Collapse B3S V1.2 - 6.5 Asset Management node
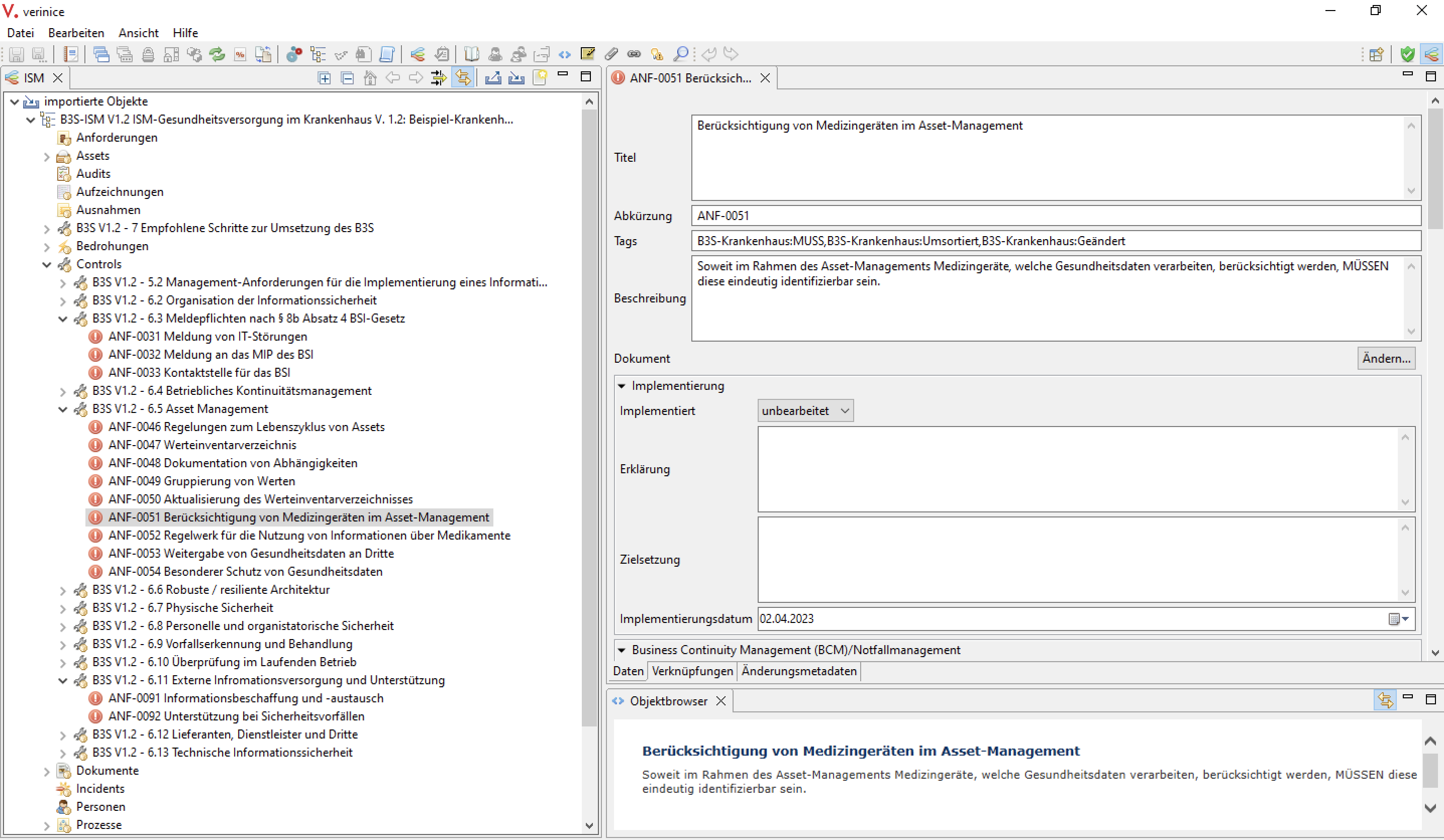Image resolution: width=1444 pixels, height=840 pixels. (x=63, y=409)
